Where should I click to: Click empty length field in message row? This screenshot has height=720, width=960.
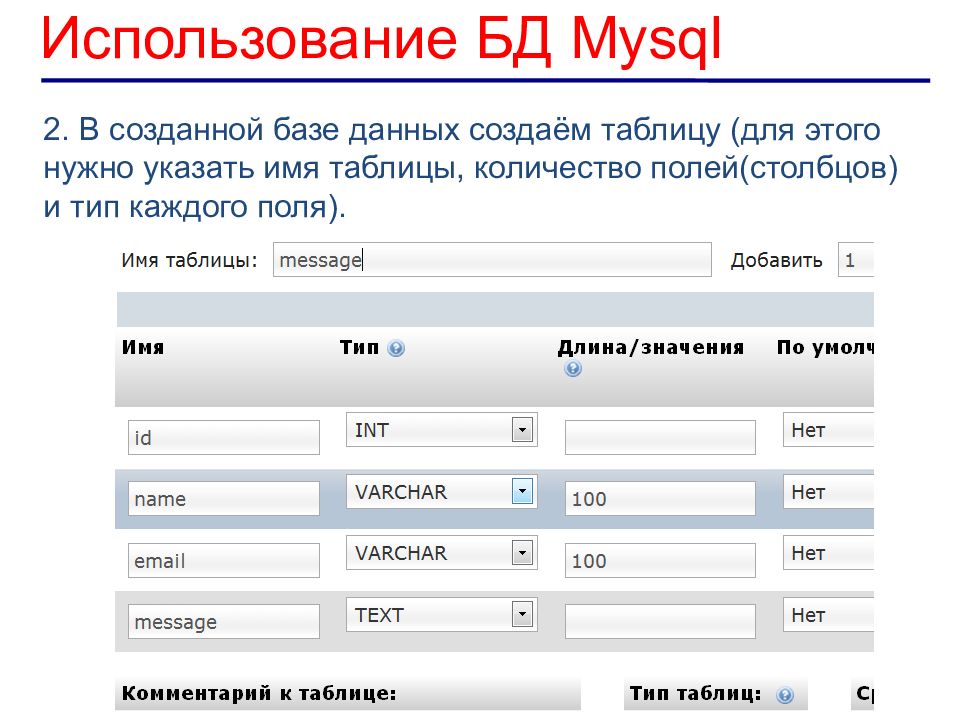click(x=660, y=622)
